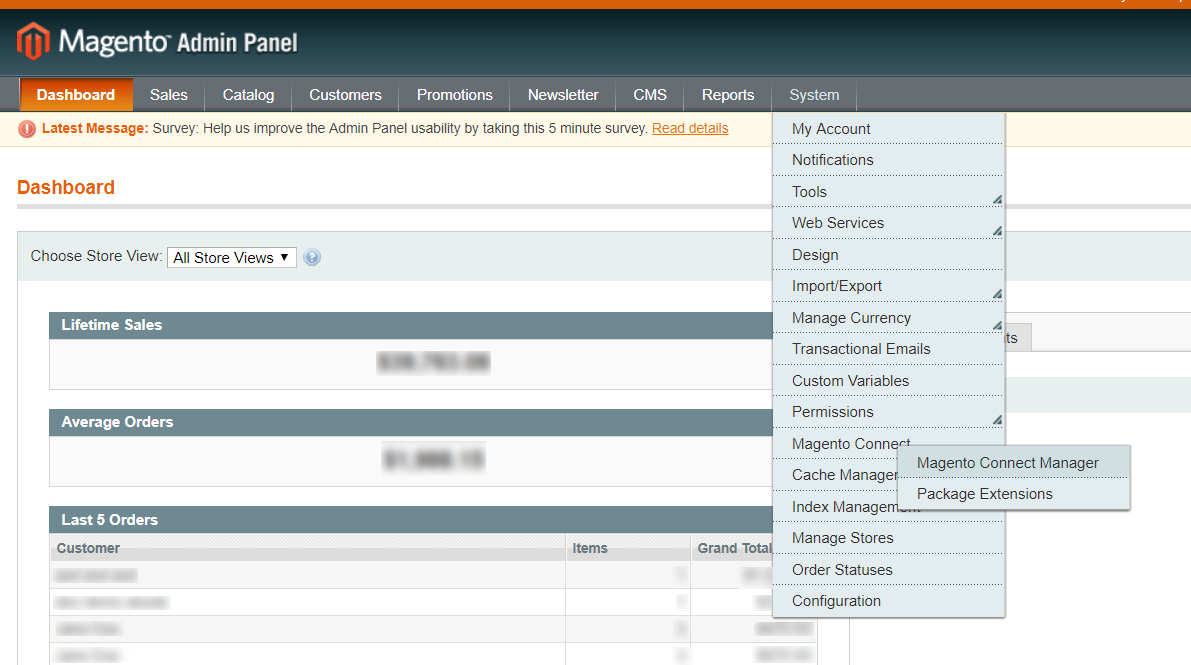Viewport: 1191px width, 665px height.
Task: Open Package Extensions submenu item
Action: coord(1013,494)
